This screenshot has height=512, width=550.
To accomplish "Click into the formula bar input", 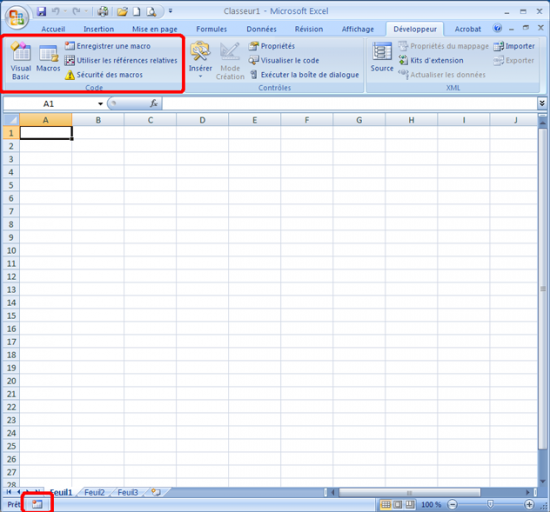I will (349, 103).
